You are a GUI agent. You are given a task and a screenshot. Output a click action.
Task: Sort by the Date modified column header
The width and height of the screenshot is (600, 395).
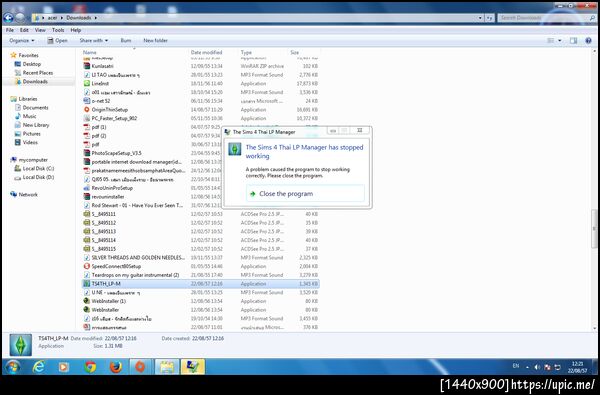coord(207,52)
